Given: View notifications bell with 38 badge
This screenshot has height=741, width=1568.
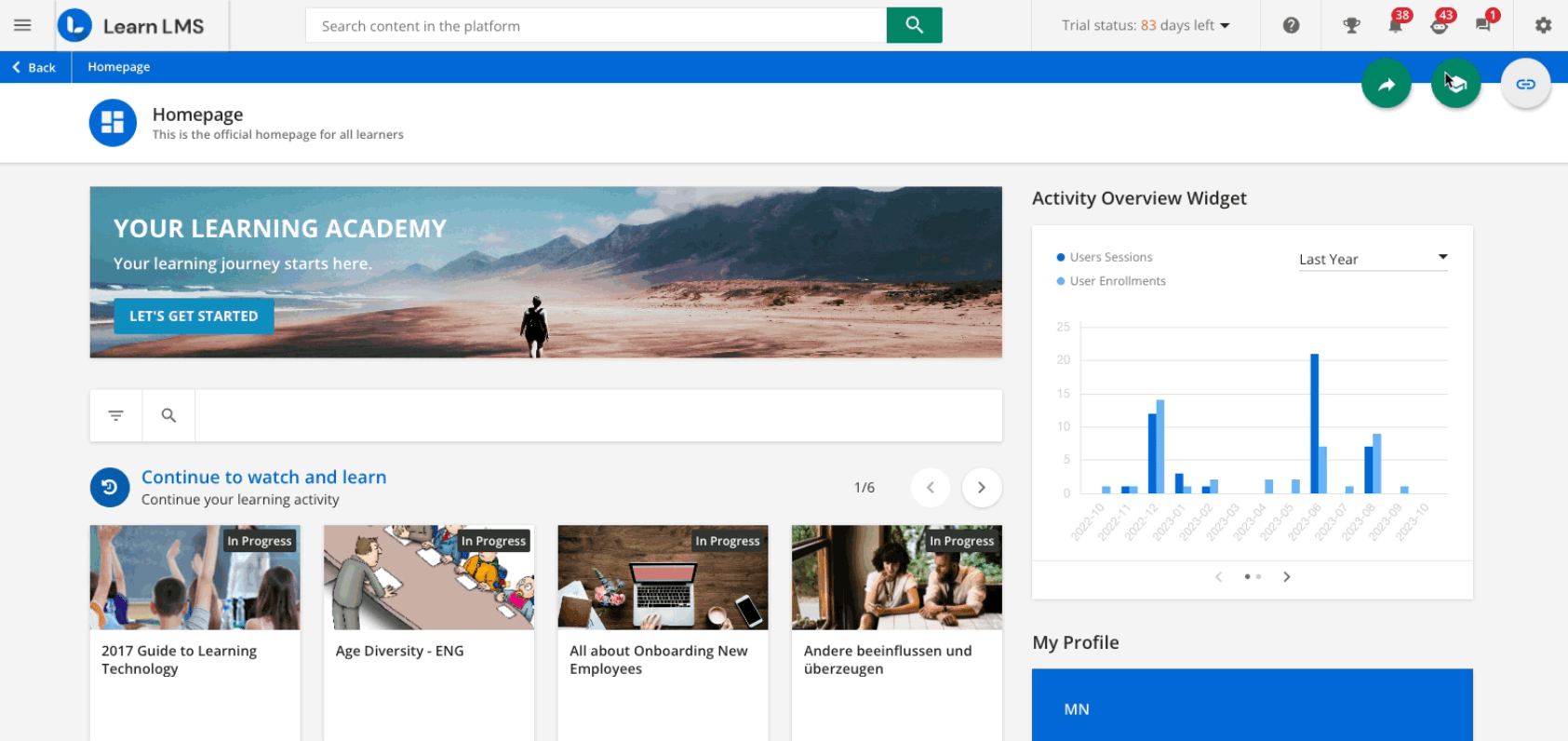Looking at the screenshot, I should (1395, 25).
